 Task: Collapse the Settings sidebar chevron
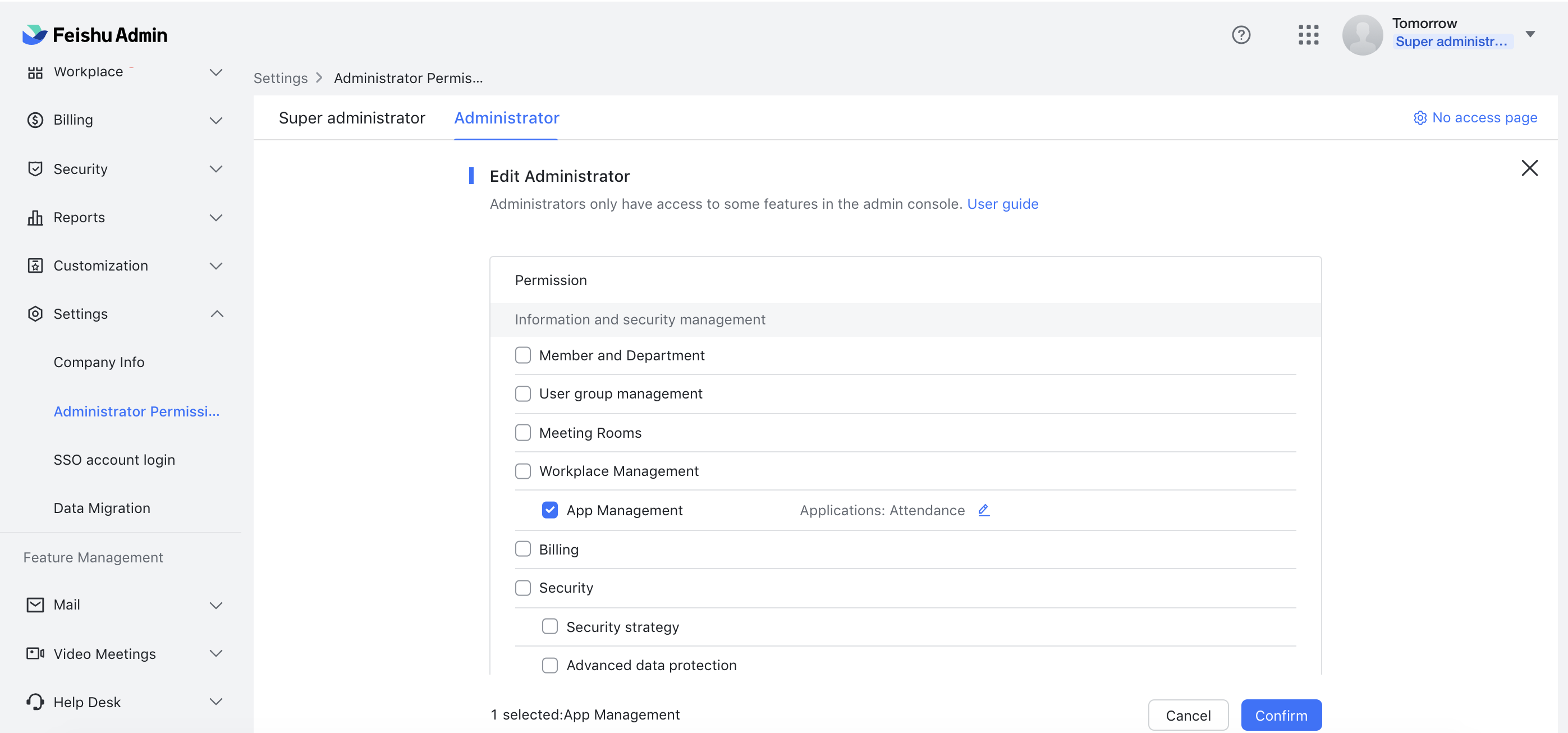point(217,314)
